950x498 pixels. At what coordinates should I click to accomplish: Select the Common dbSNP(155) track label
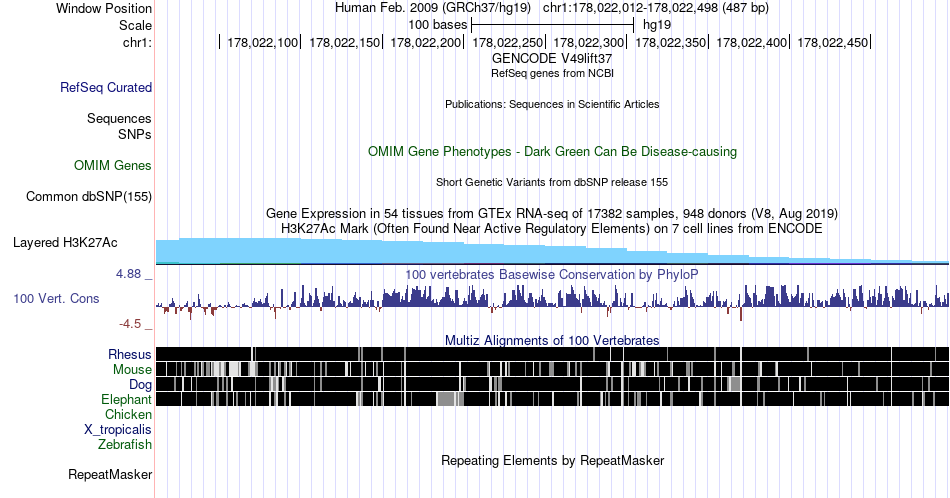point(89,196)
